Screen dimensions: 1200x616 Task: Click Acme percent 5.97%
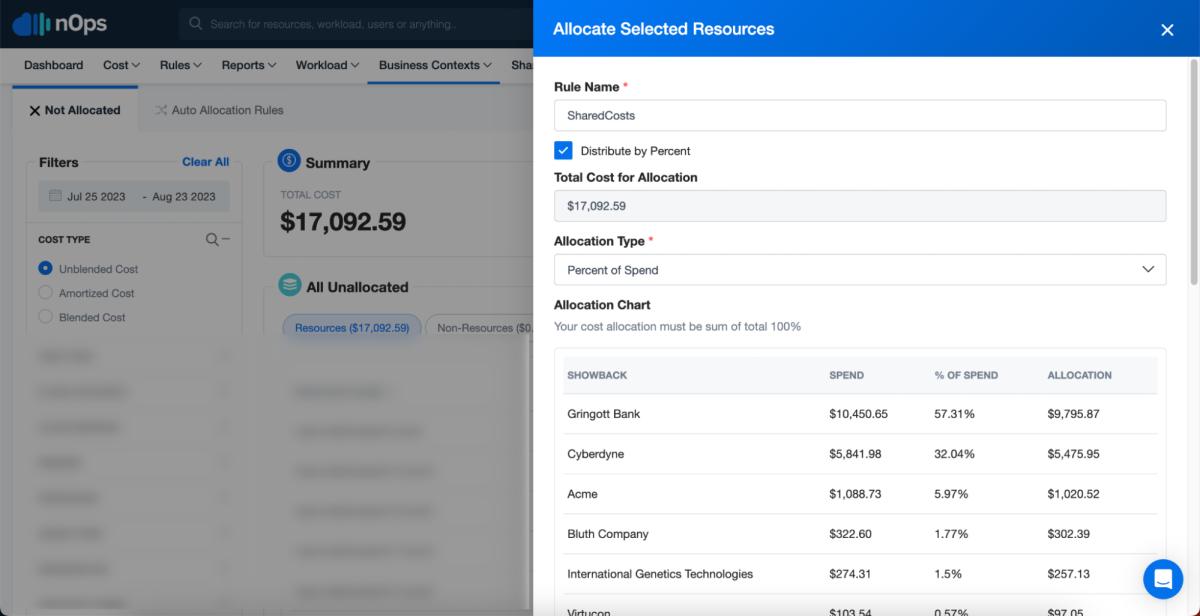point(951,494)
